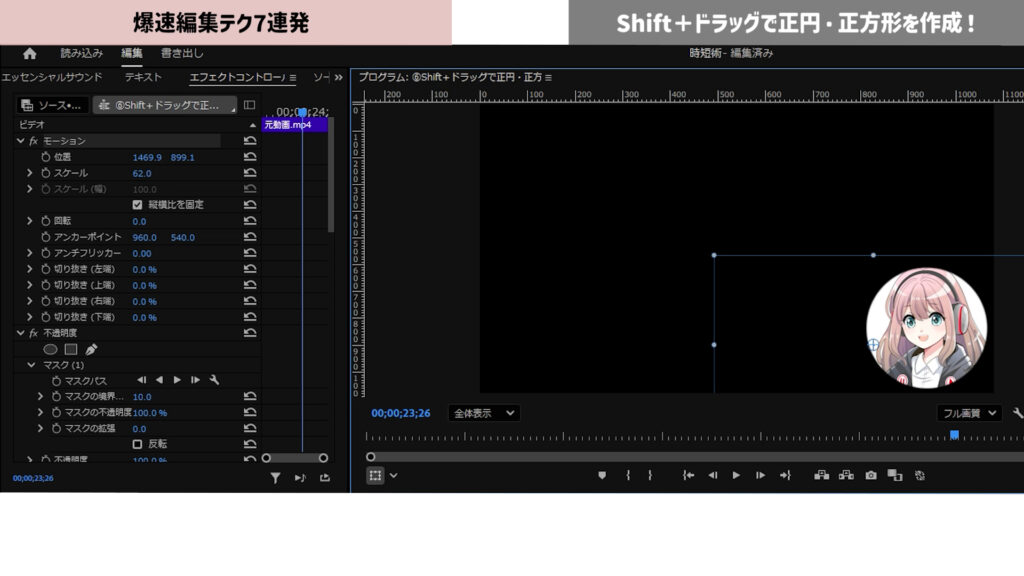Expand the 回転 property
This screenshot has width=1024, height=576.
click(29, 221)
